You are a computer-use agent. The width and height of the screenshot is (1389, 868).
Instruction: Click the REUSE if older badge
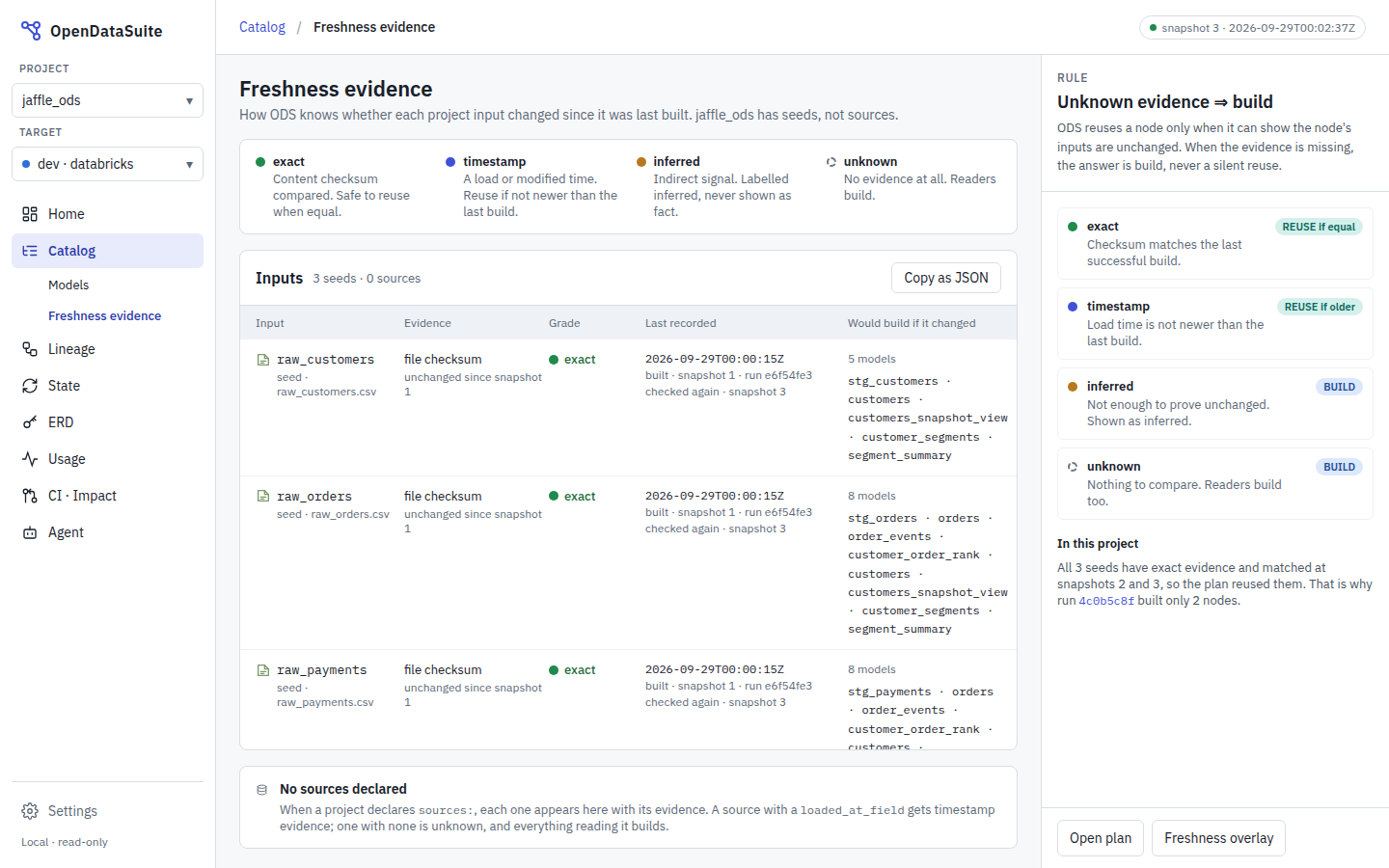click(1320, 307)
